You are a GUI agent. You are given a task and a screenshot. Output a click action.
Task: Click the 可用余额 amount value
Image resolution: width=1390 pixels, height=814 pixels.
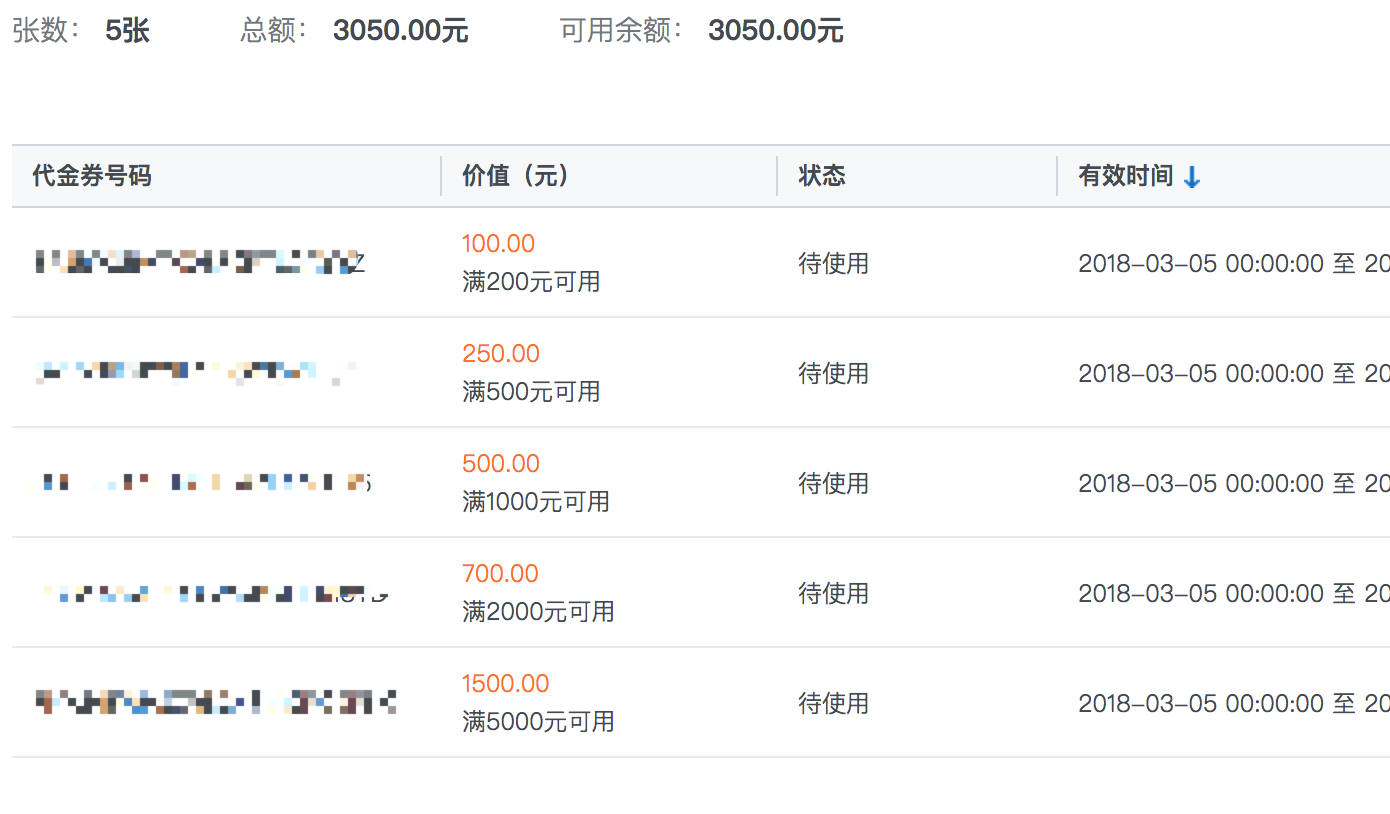(775, 31)
